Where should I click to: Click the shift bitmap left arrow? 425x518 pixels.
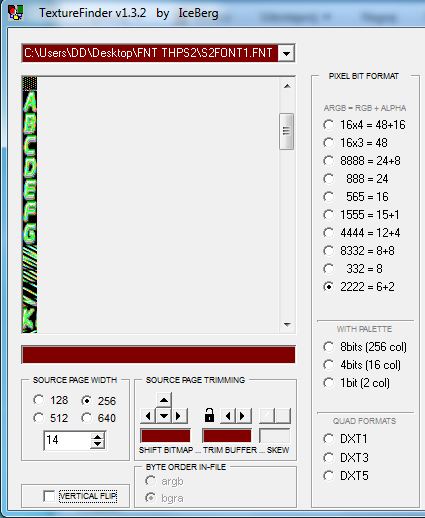(x=148, y=416)
